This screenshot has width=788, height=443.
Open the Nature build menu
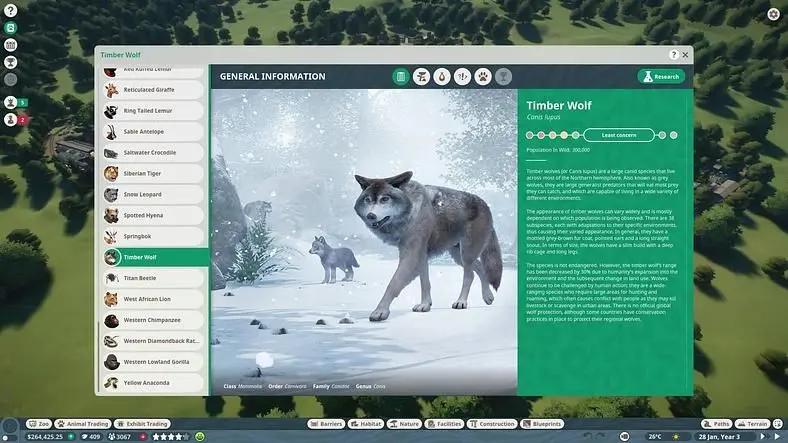[x=404, y=424]
